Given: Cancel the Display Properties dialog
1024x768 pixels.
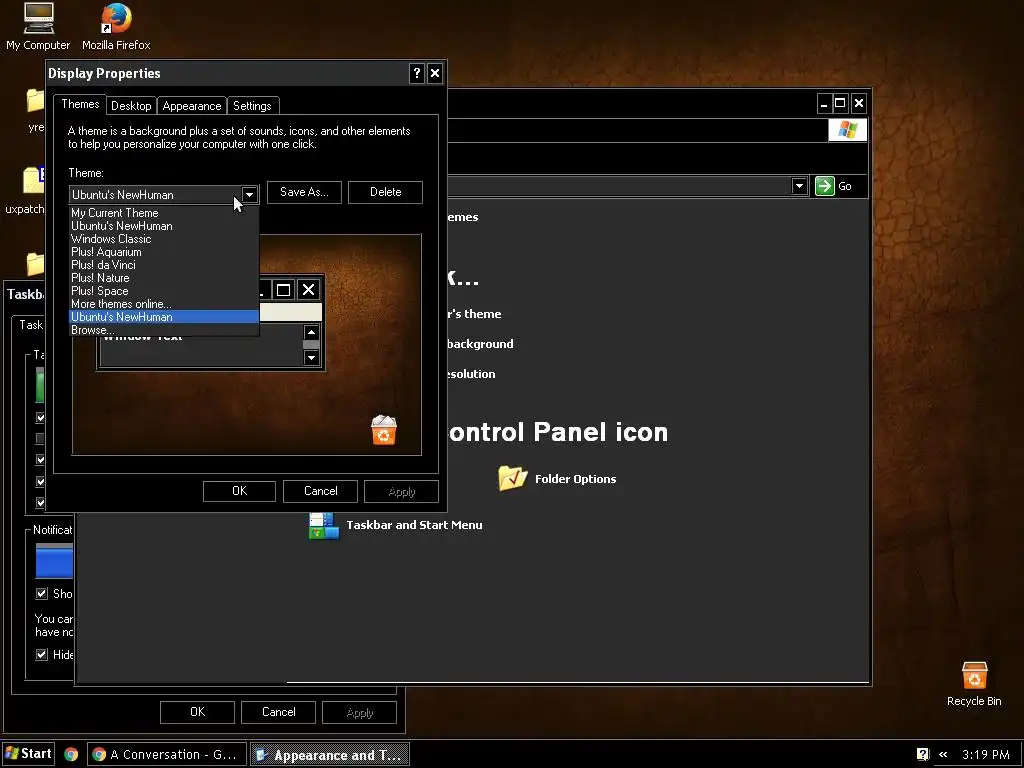Looking at the screenshot, I should pyautogui.click(x=321, y=491).
